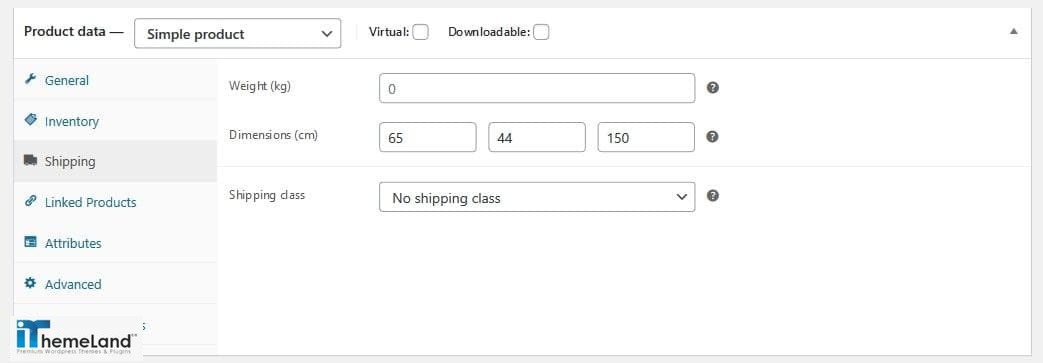Viewport: 1043px width, 363px height.
Task: Click the Shipping truck icon
Action: [x=30, y=160]
